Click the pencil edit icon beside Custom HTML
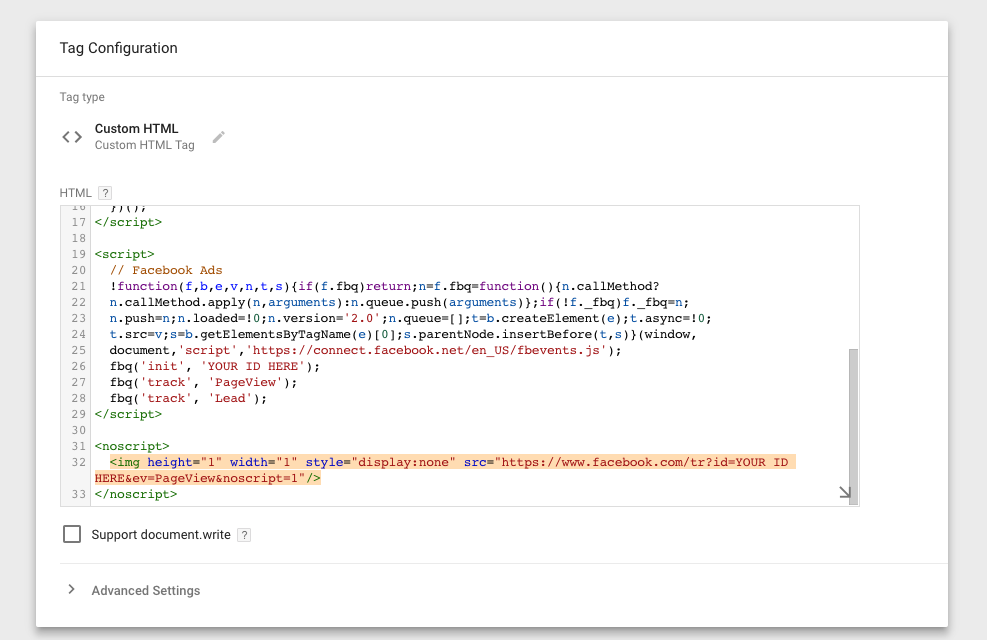The image size is (987, 640). (218, 137)
